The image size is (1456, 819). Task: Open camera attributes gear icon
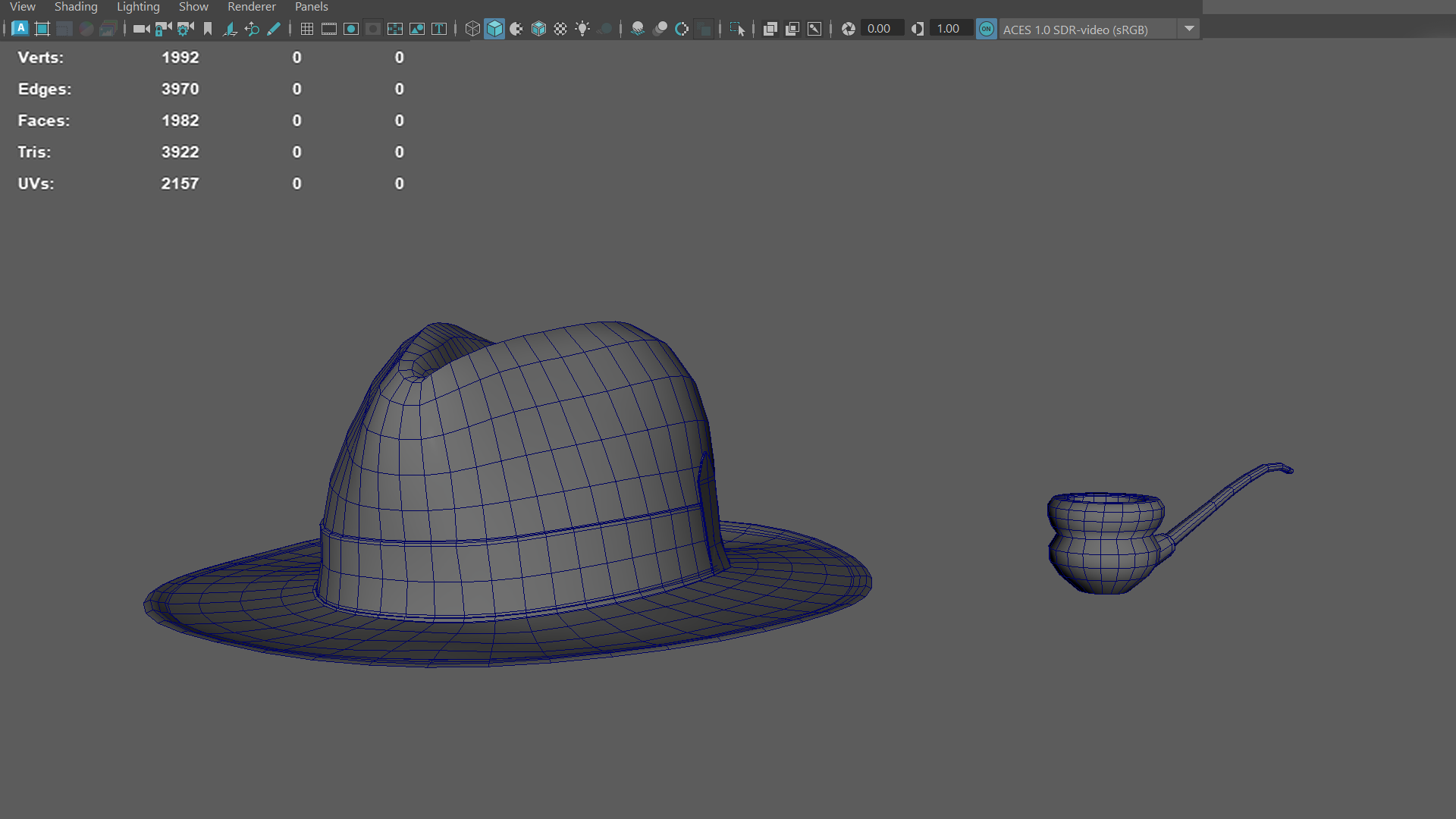[x=185, y=29]
